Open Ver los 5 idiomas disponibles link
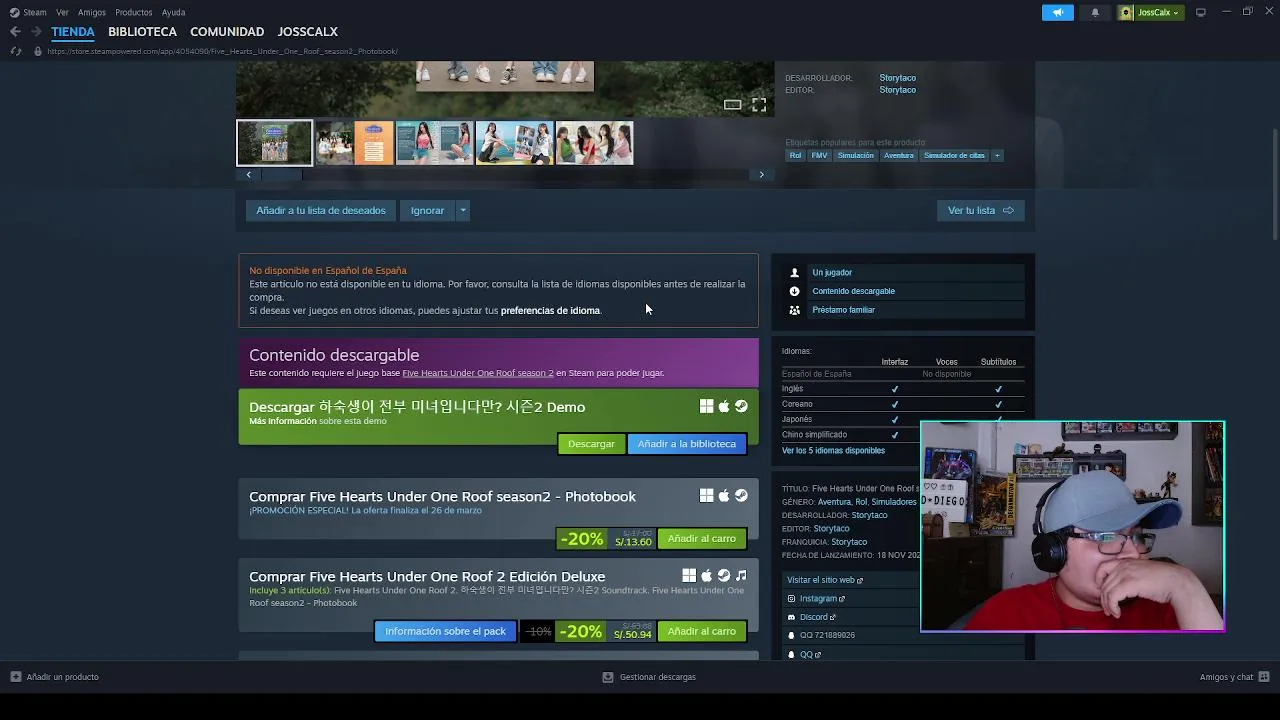The image size is (1280, 720). tap(833, 451)
